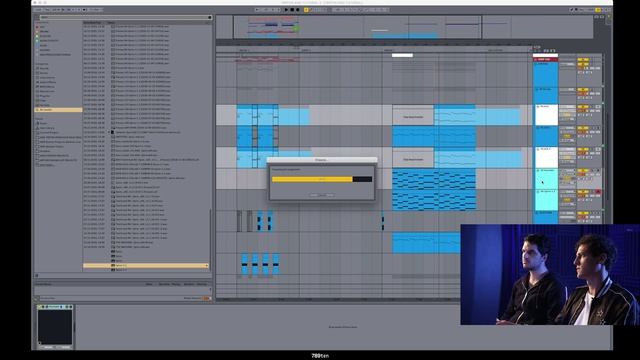Select the upper gray frozen clip in the arrangement
The width and height of the screenshot is (640, 360).
[x=413, y=117]
